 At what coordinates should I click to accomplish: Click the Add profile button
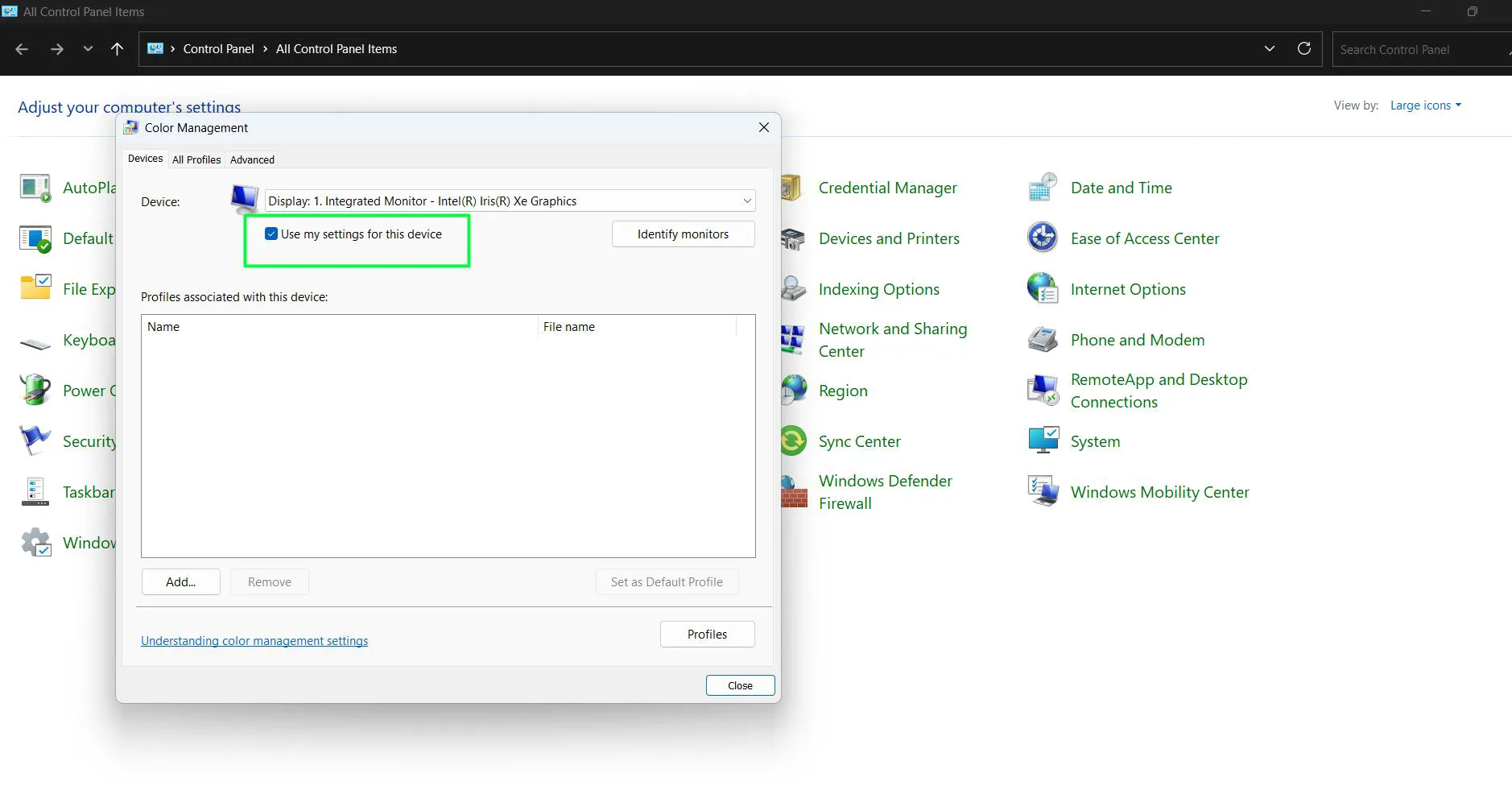[x=180, y=581]
